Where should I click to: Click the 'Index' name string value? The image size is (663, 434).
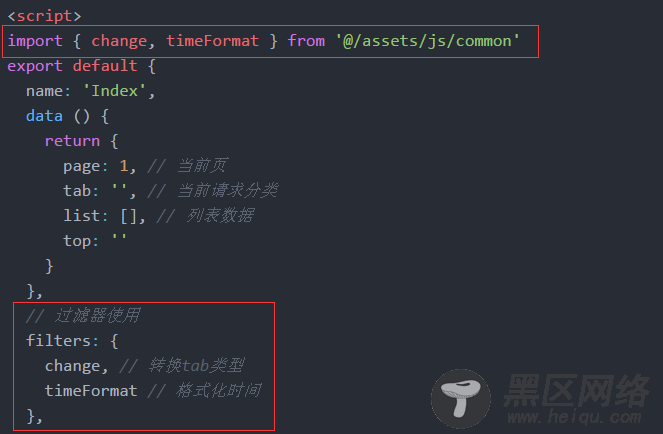click(115, 91)
